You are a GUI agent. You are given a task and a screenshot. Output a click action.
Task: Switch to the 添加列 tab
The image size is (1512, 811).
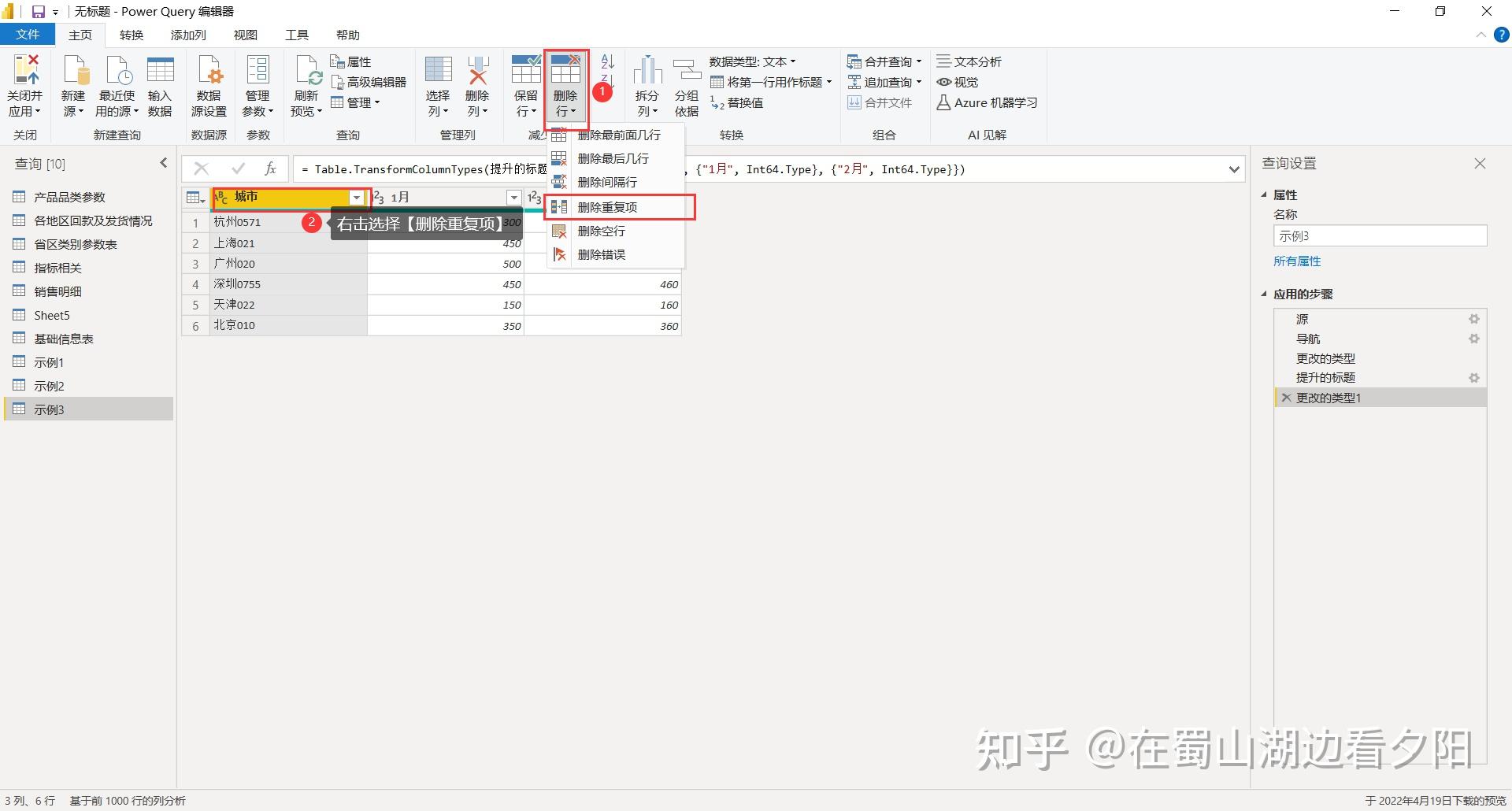click(x=188, y=35)
